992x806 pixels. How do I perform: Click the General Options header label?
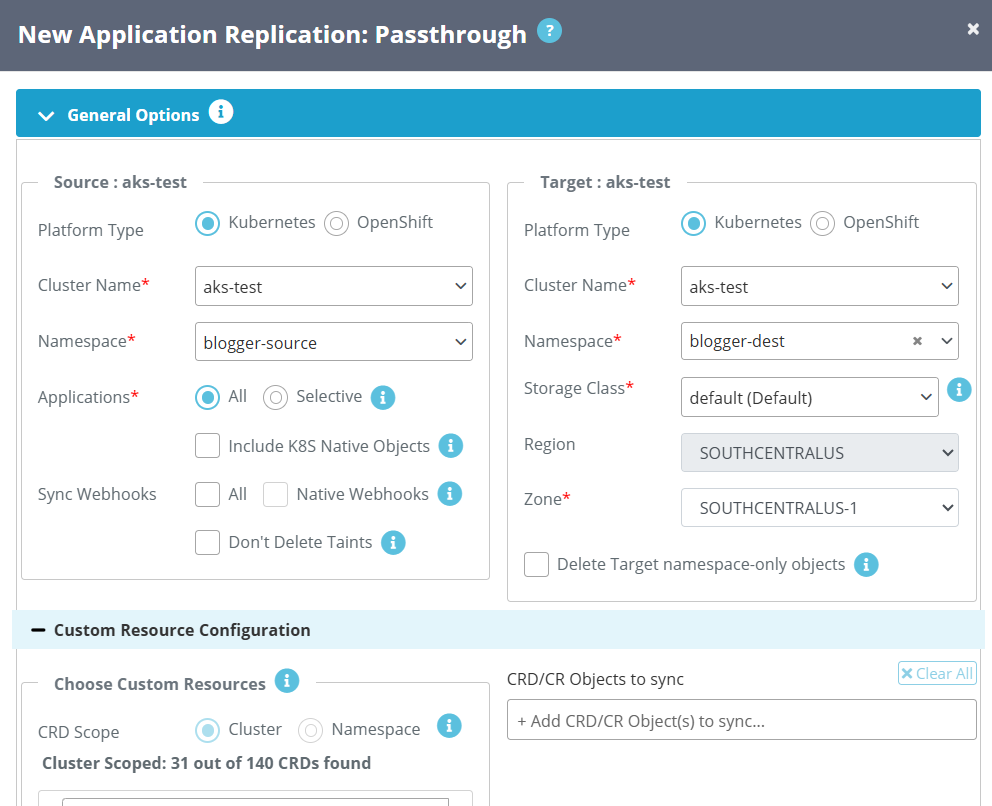click(133, 115)
